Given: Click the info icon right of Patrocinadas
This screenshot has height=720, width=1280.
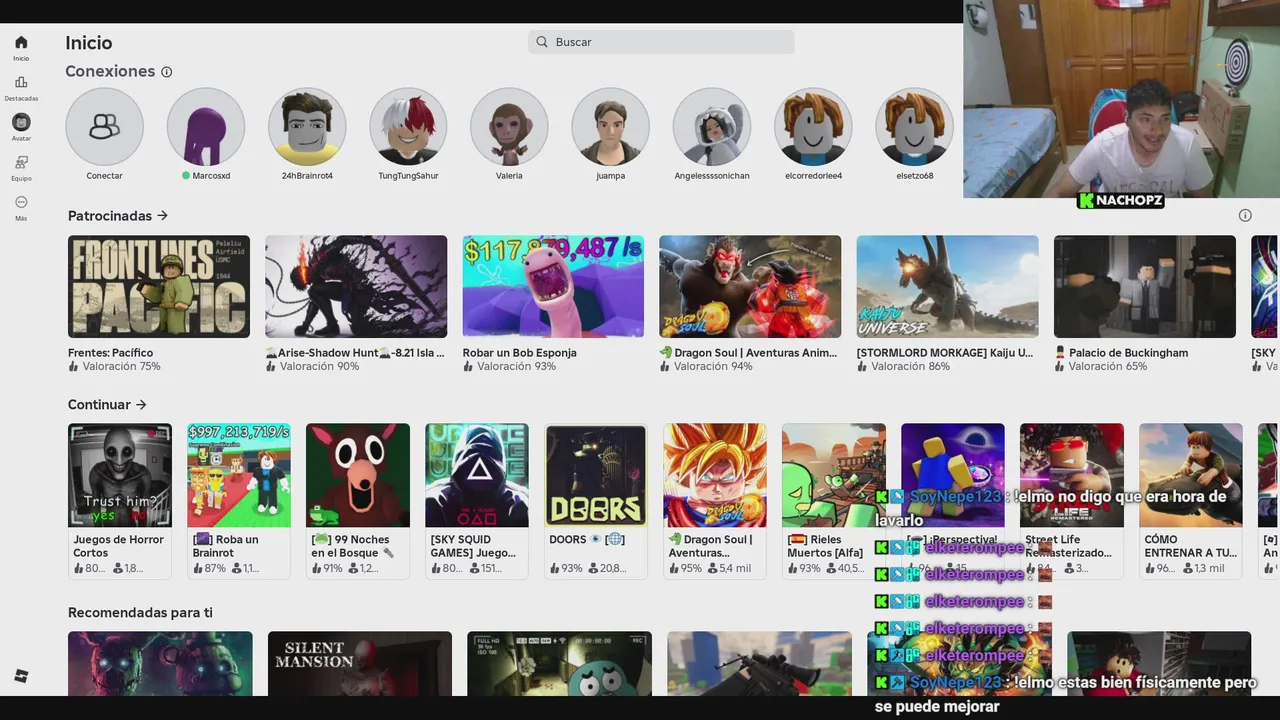Looking at the screenshot, I should [x=1245, y=215].
